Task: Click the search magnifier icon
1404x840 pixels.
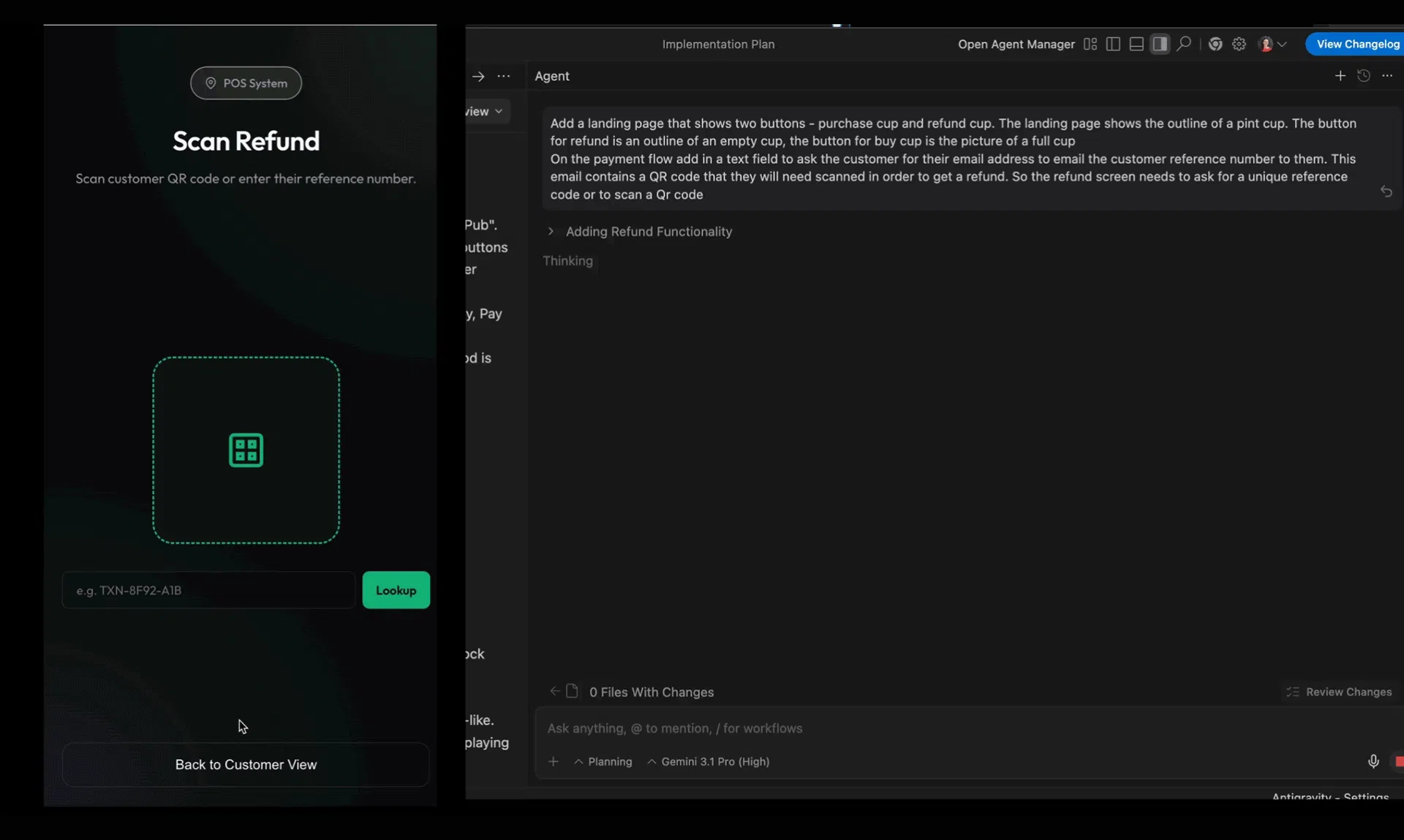Action: (1184, 44)
